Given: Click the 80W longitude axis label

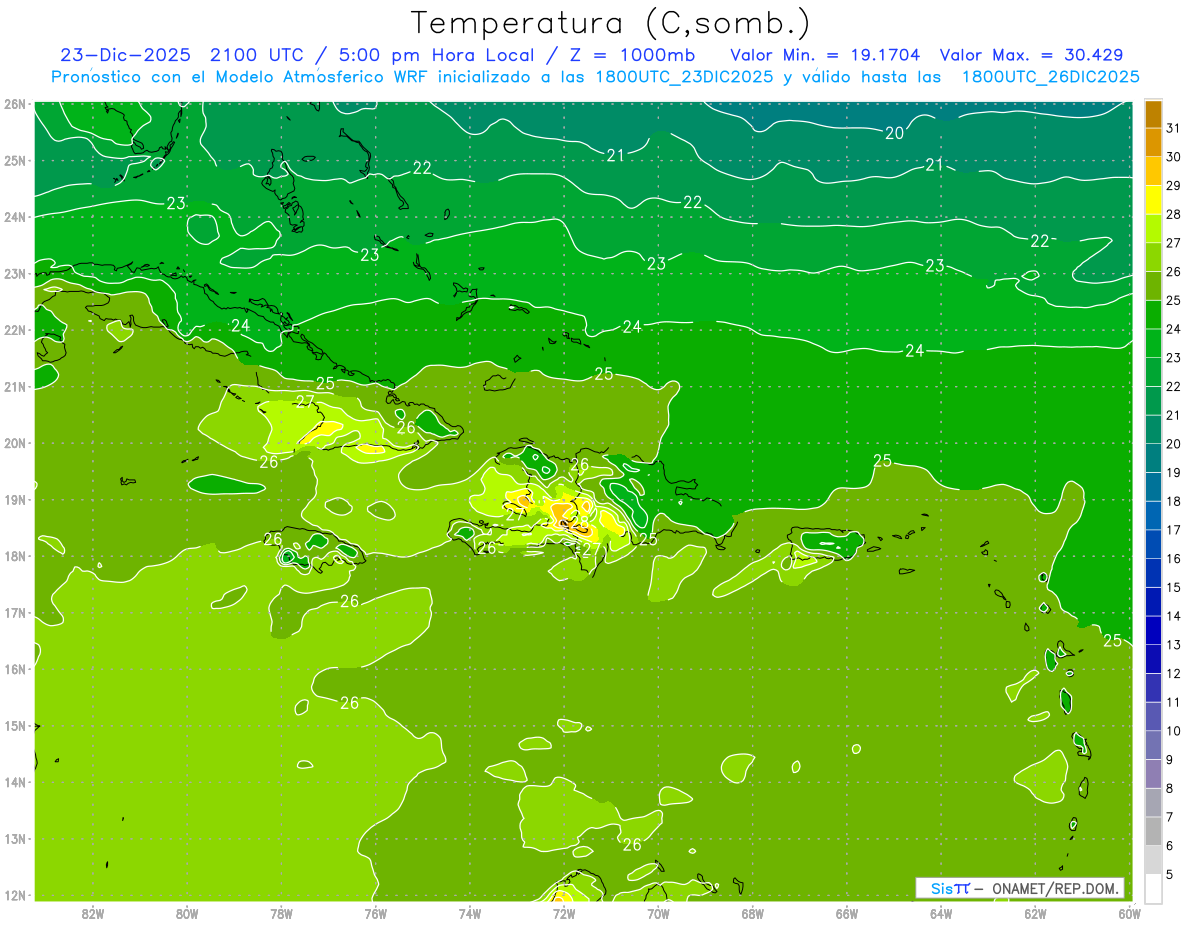Looking at the screenshot, I should pyautogui.click(x=187, y=913).
